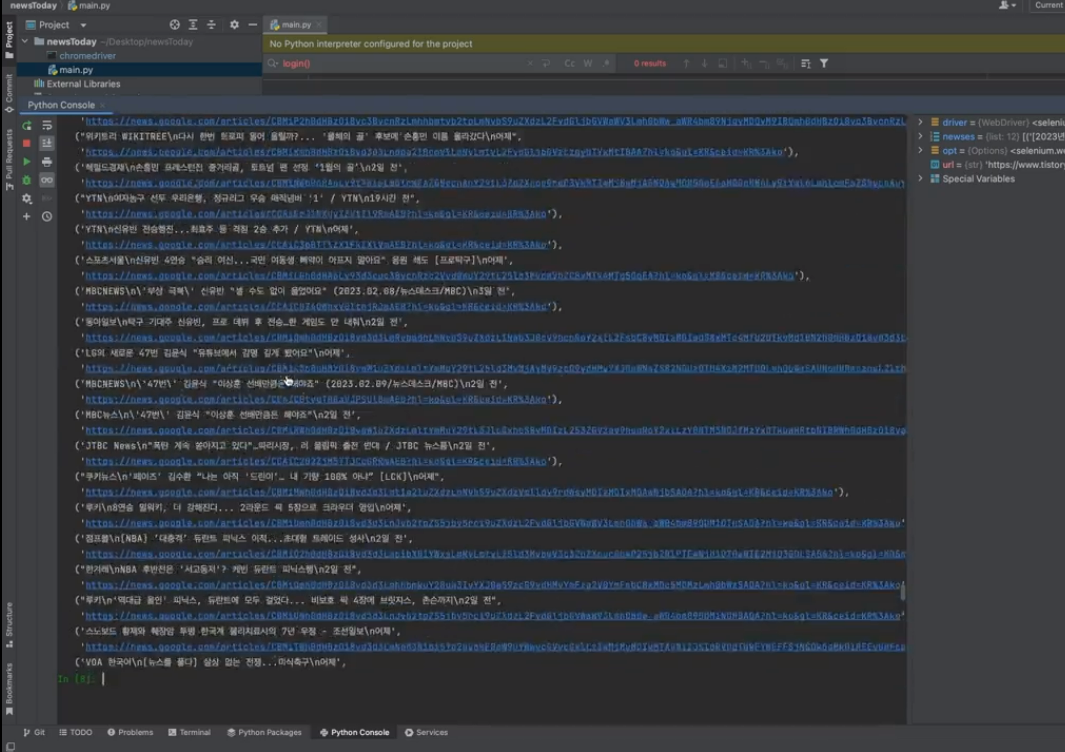The height and width of the screenshot is (752, 1065).
Task: Close the Python Console tab
Action: 103,105
